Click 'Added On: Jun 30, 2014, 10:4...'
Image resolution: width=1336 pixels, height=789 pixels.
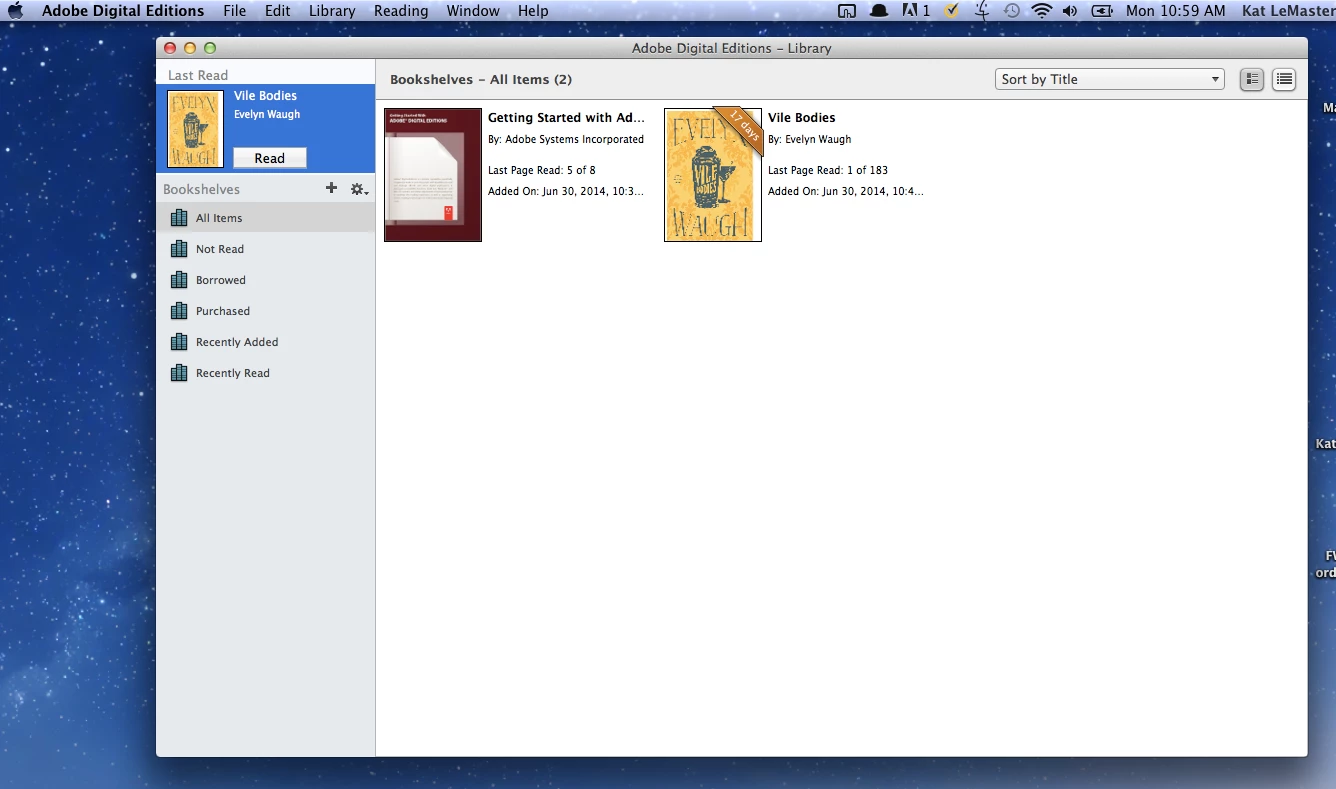coord(846,191)
